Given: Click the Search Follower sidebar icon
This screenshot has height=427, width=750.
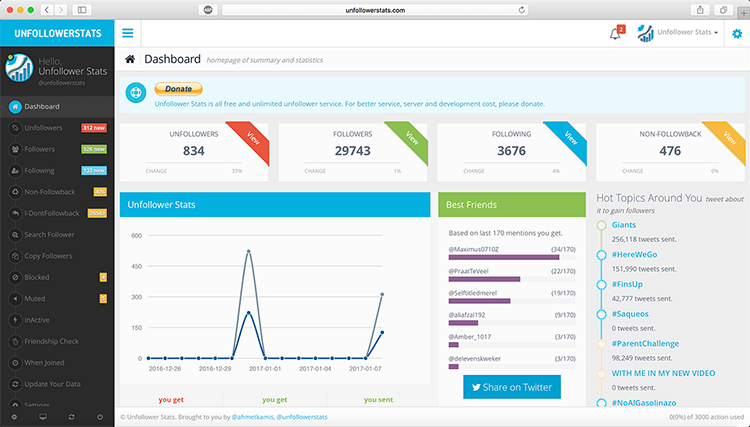Looking at the screenshot, I should tap(14, 234).
